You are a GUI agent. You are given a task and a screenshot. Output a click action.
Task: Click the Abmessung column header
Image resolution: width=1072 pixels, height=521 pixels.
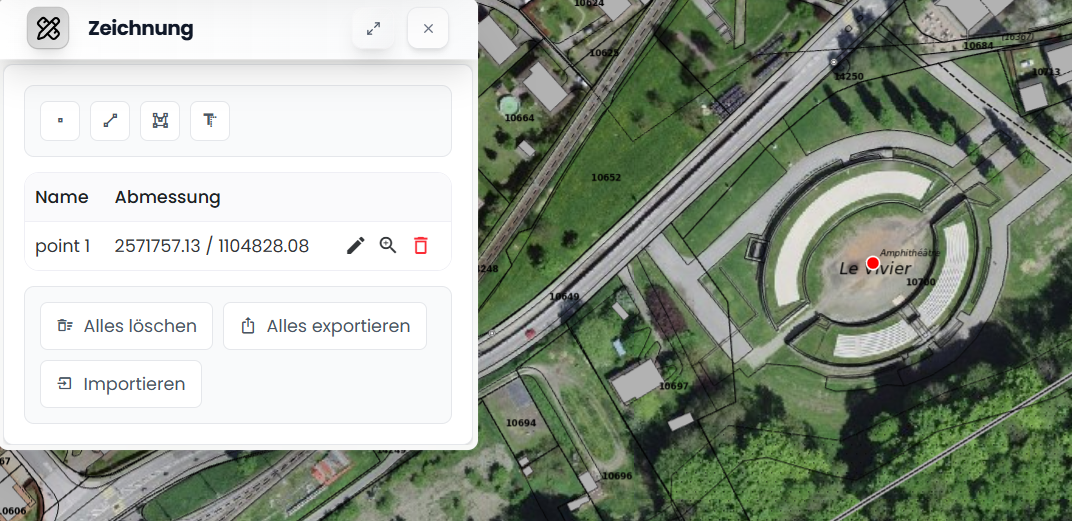click(x=167, y=197)
